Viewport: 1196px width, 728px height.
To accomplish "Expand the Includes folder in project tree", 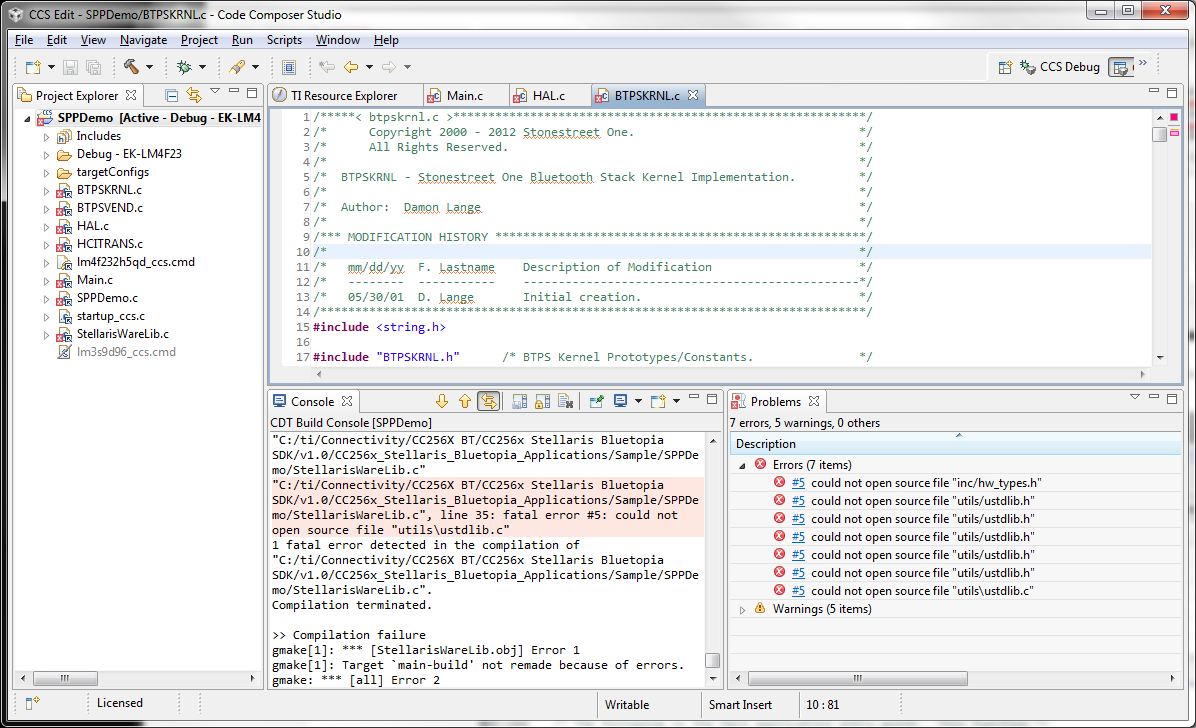I will click(46, 136).
